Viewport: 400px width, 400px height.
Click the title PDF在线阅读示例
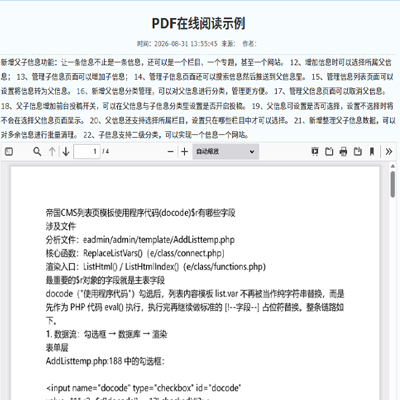click(199, 23)
